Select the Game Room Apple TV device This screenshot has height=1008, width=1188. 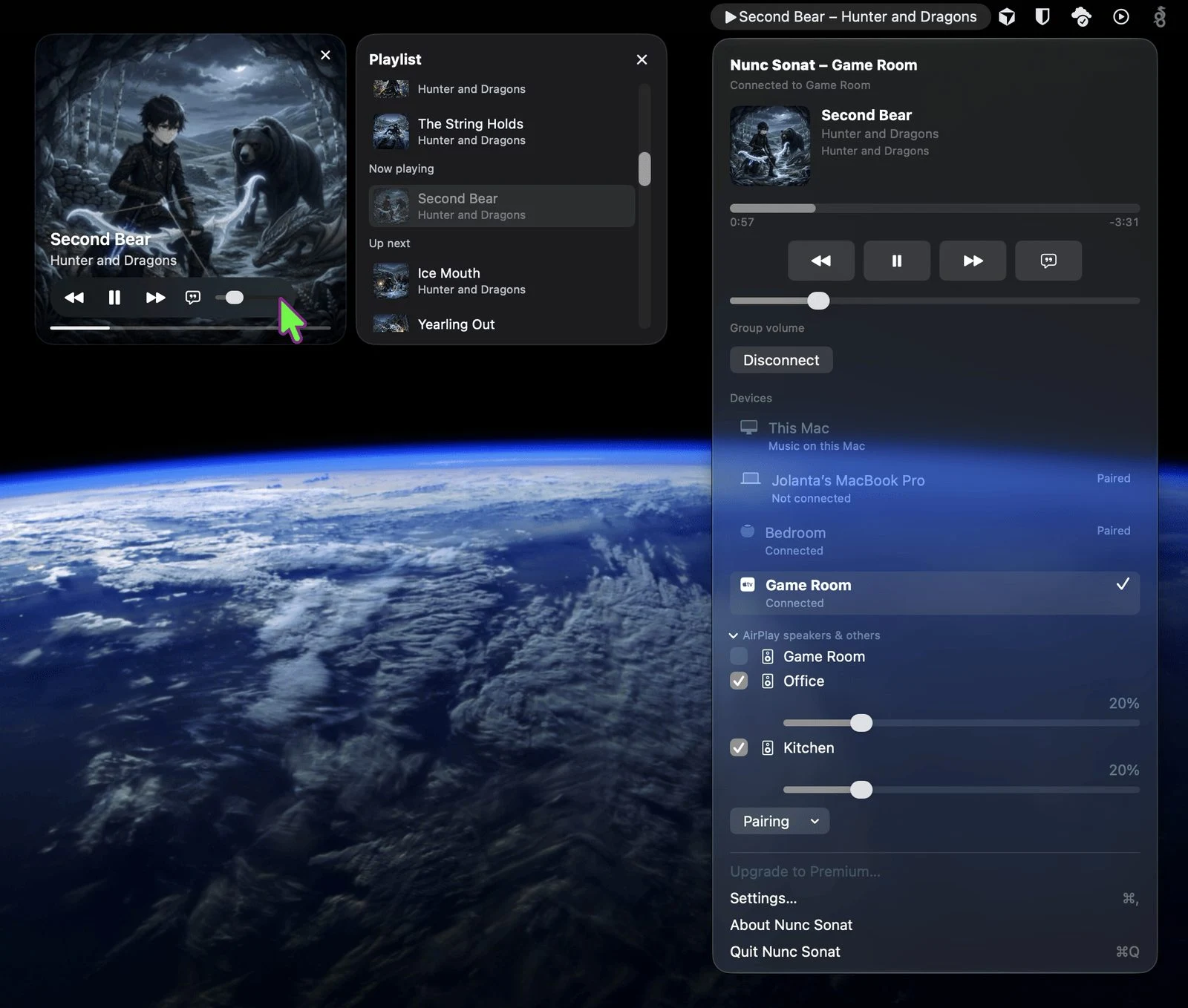pos(934,593)
